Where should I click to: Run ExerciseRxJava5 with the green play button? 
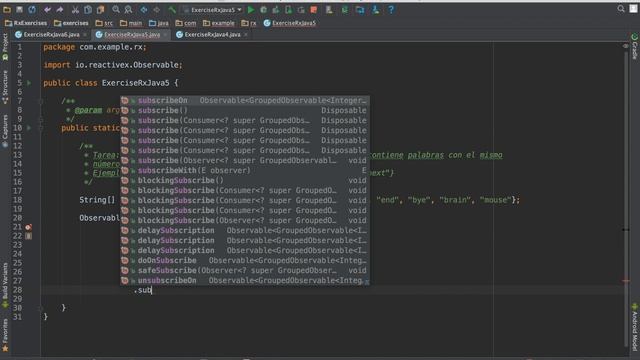251,9
